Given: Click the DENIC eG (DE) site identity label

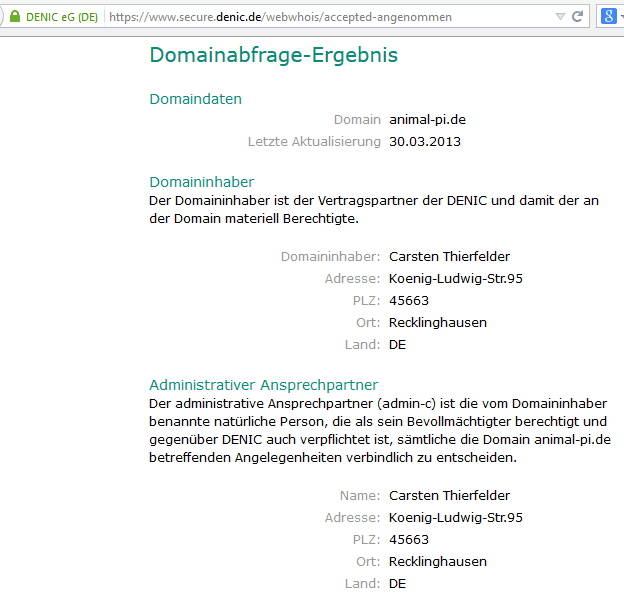Looking at the screenshot, I should click(x=62, y=17).
